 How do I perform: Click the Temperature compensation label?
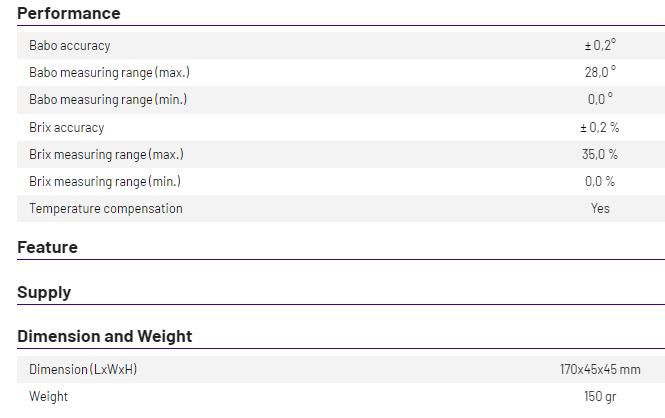click(x=106, y=209)
